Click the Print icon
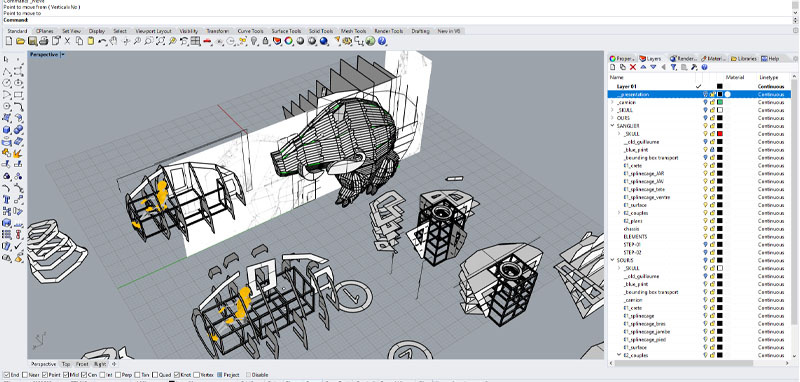This screenshot has height=382, width=800. point(44,41)
